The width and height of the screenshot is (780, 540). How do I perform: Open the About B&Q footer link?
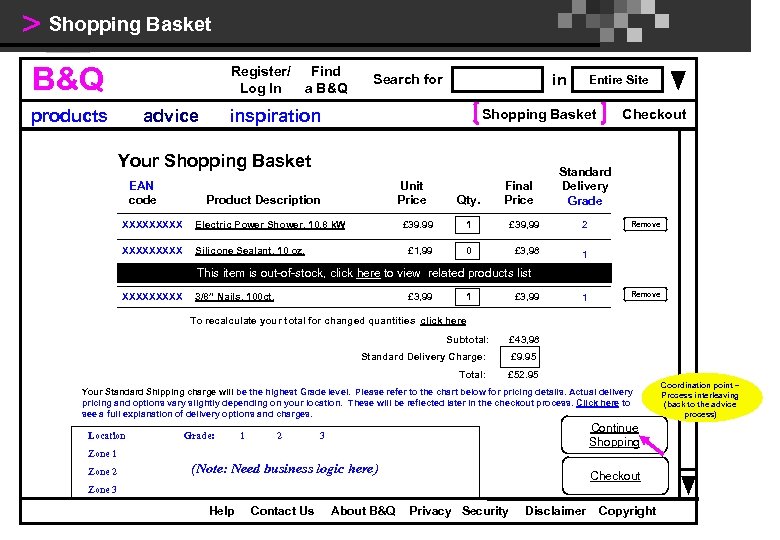(x=363, y=511)
